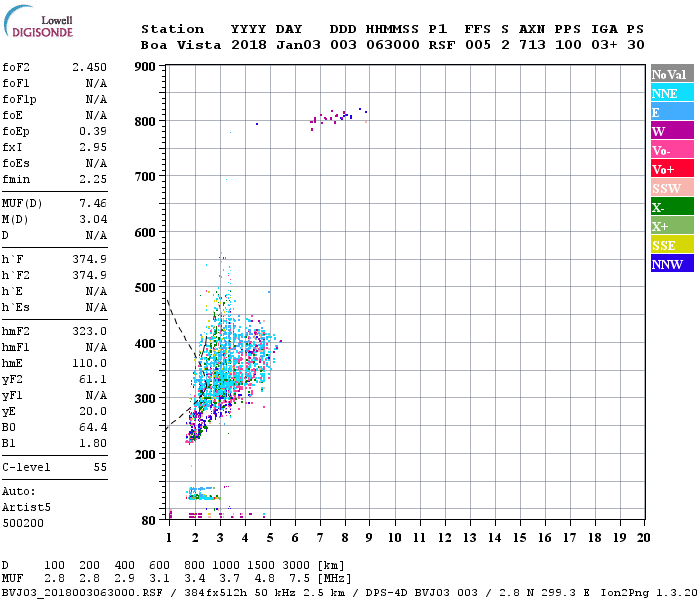Click the echo band near 130 km
The image size is (700, 600).
pyautogui.click(x=203, y=494)
